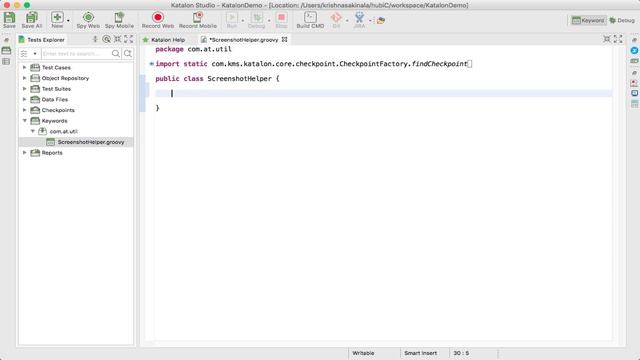640x360 pixels.
Task: Click the folder icon right of JIRA
Action: tap(381, 20)
